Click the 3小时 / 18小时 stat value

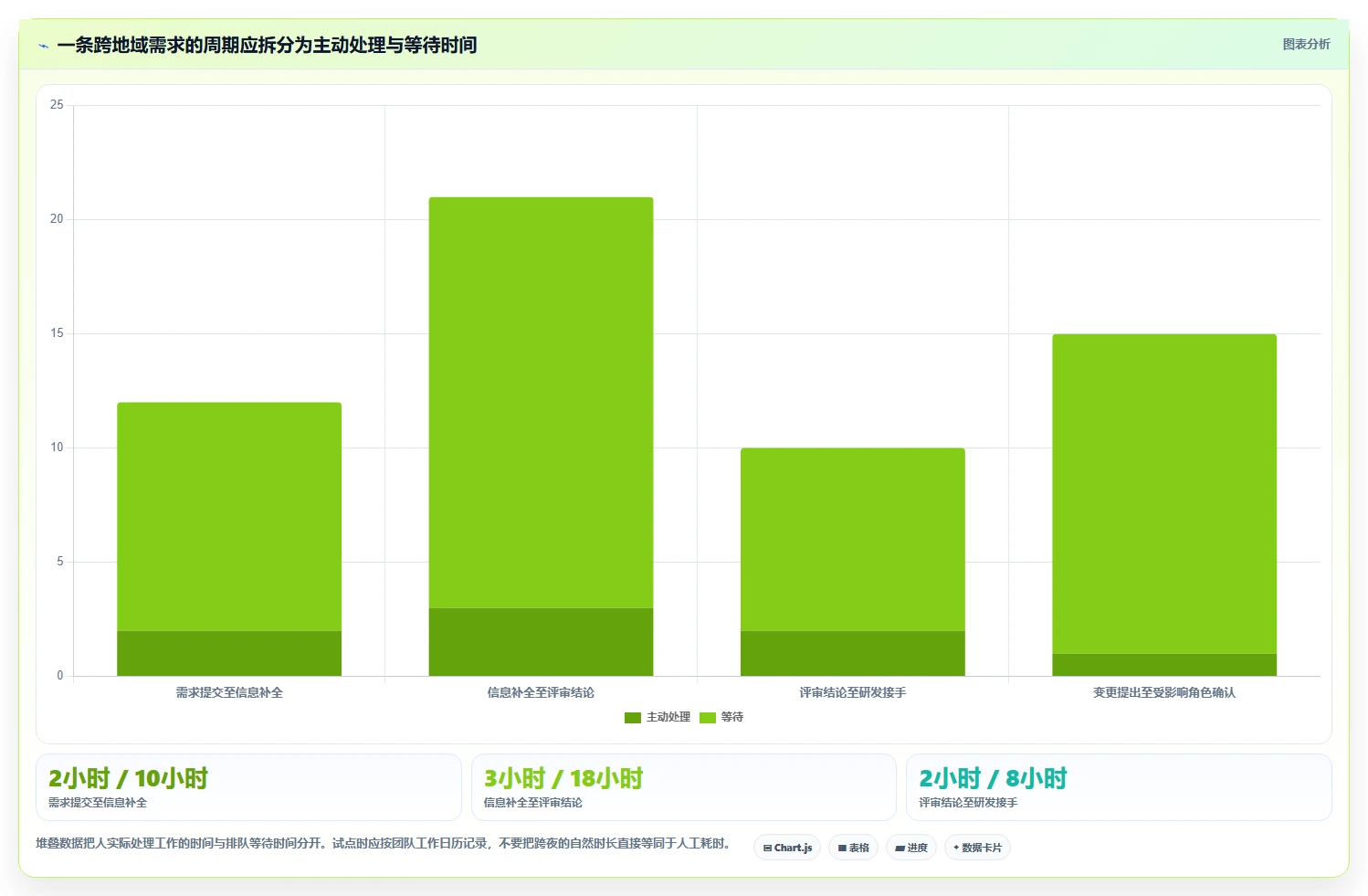pyautogui.click(x=563, y=778)
